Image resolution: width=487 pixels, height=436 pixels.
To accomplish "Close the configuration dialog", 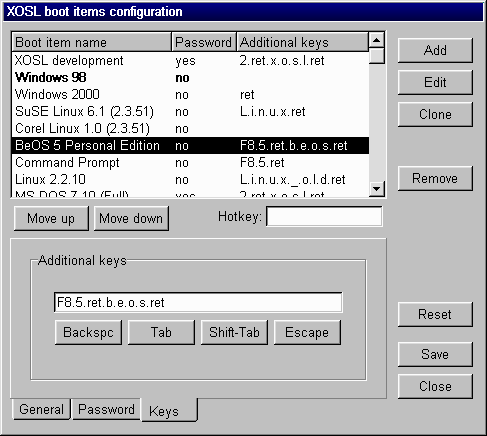I will tap(435, 386).
